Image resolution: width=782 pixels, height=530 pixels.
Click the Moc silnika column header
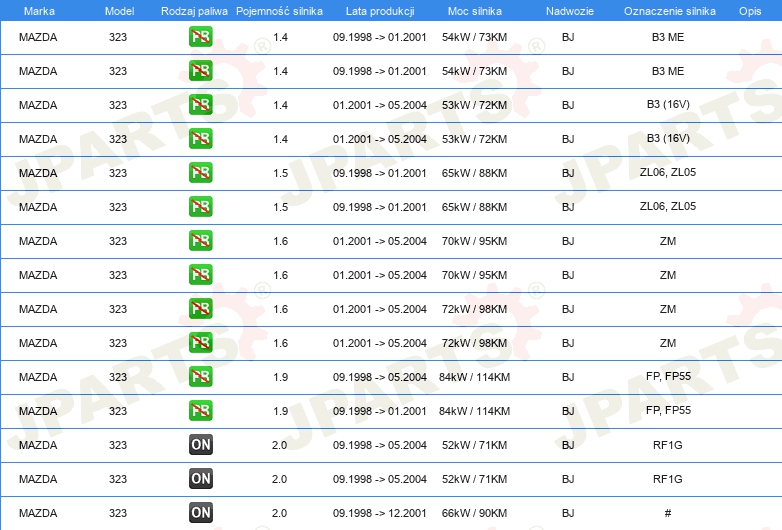coord(475,10)
